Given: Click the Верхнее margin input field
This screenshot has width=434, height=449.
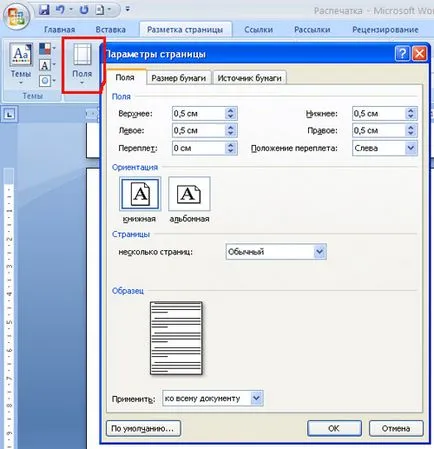Looking at the screenshot, I should 199,114.
